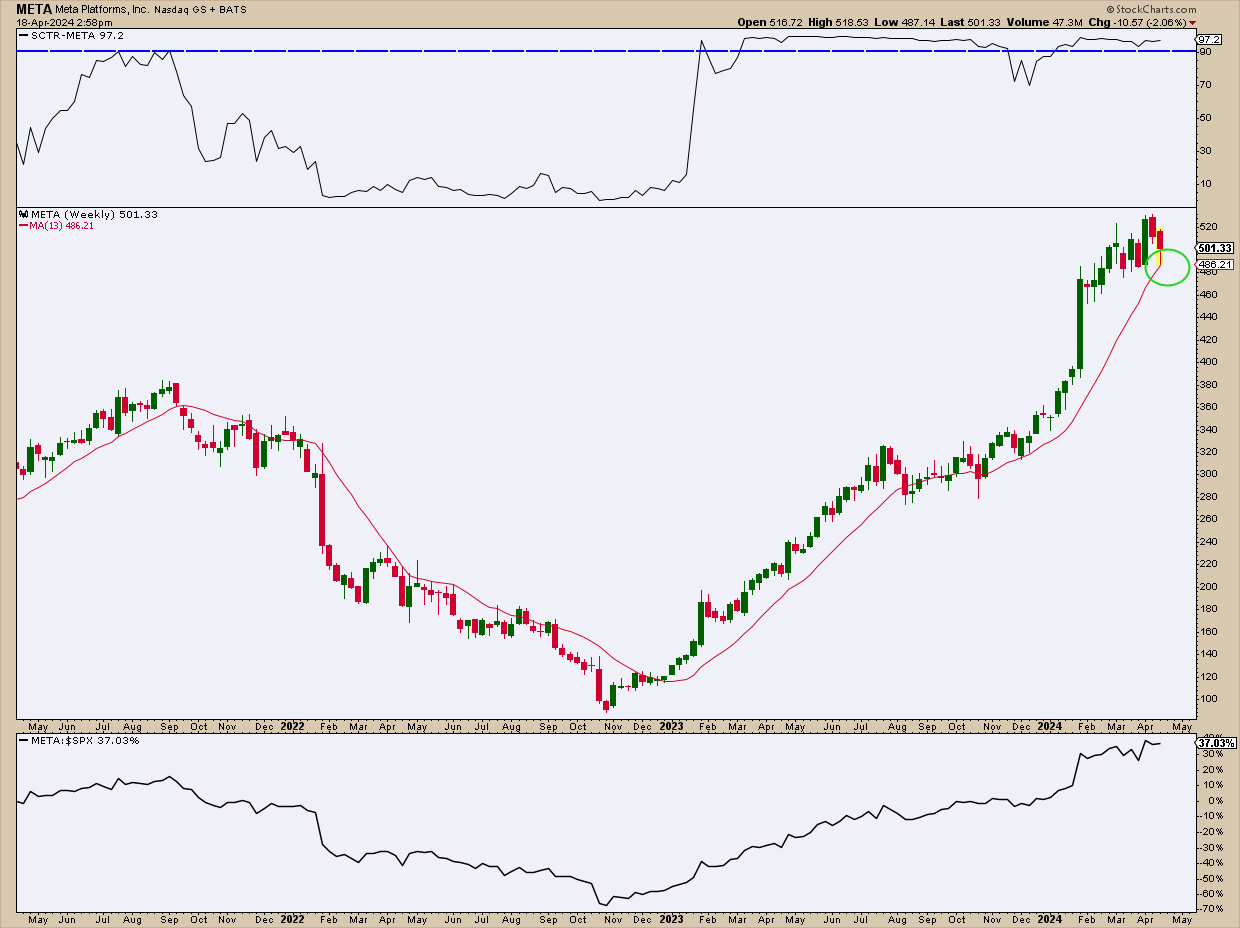Screen dimensions: 1240x928
Task: Click the 300 price axis label
Action: pos(1208,474)
